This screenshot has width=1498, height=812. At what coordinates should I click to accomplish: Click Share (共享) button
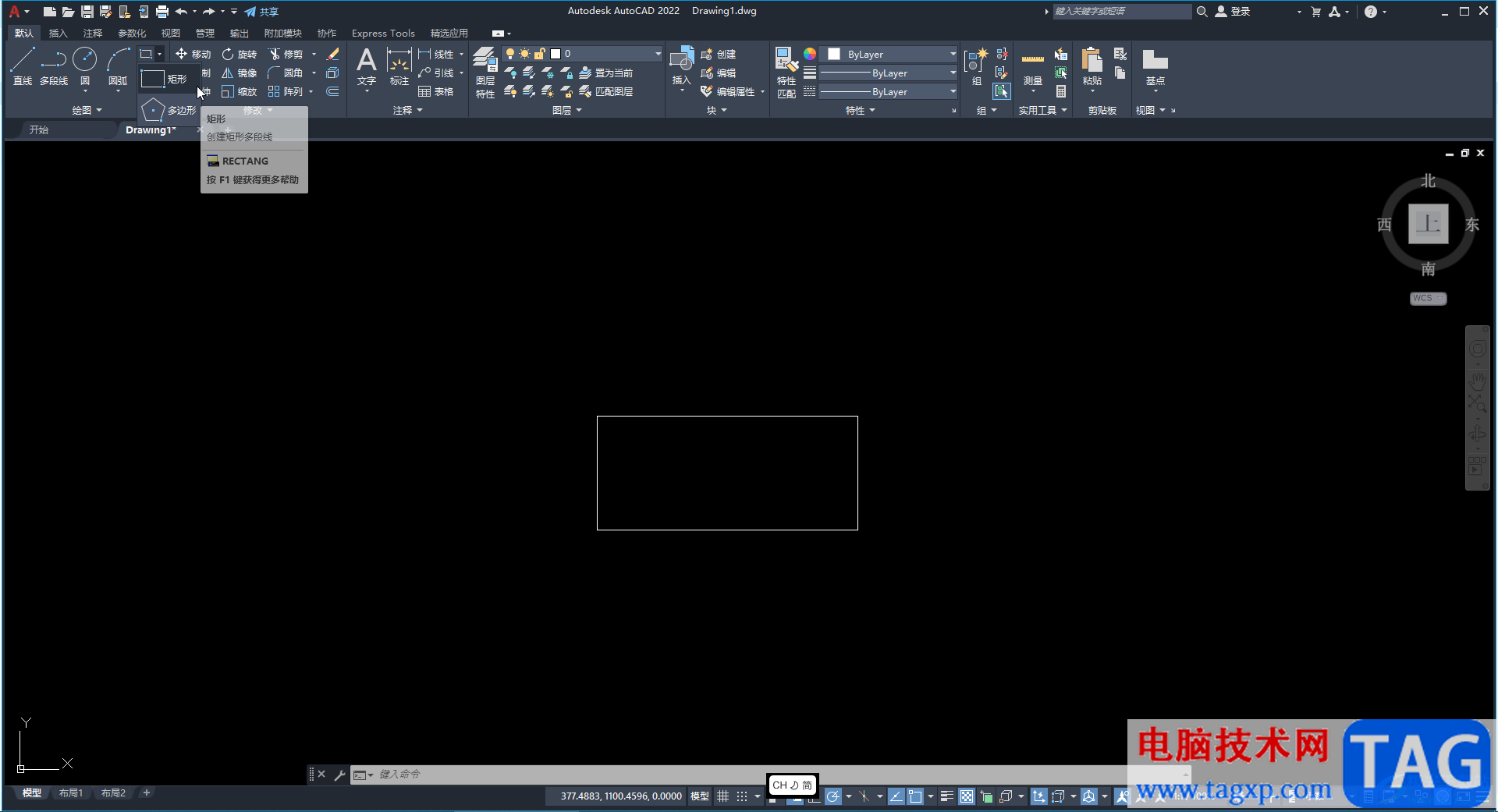coord(261,11)
